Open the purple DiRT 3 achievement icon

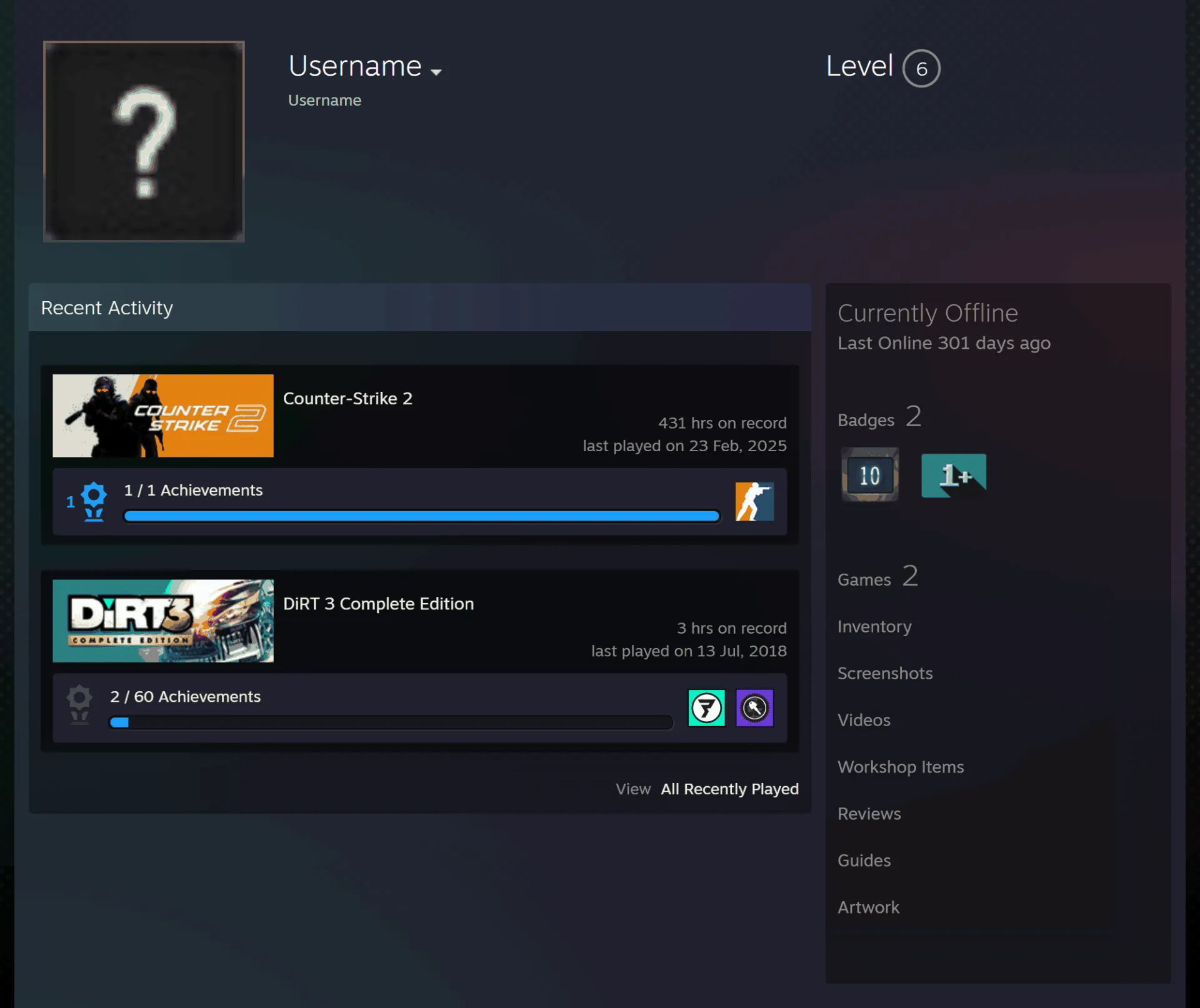(x=754, y=708)
